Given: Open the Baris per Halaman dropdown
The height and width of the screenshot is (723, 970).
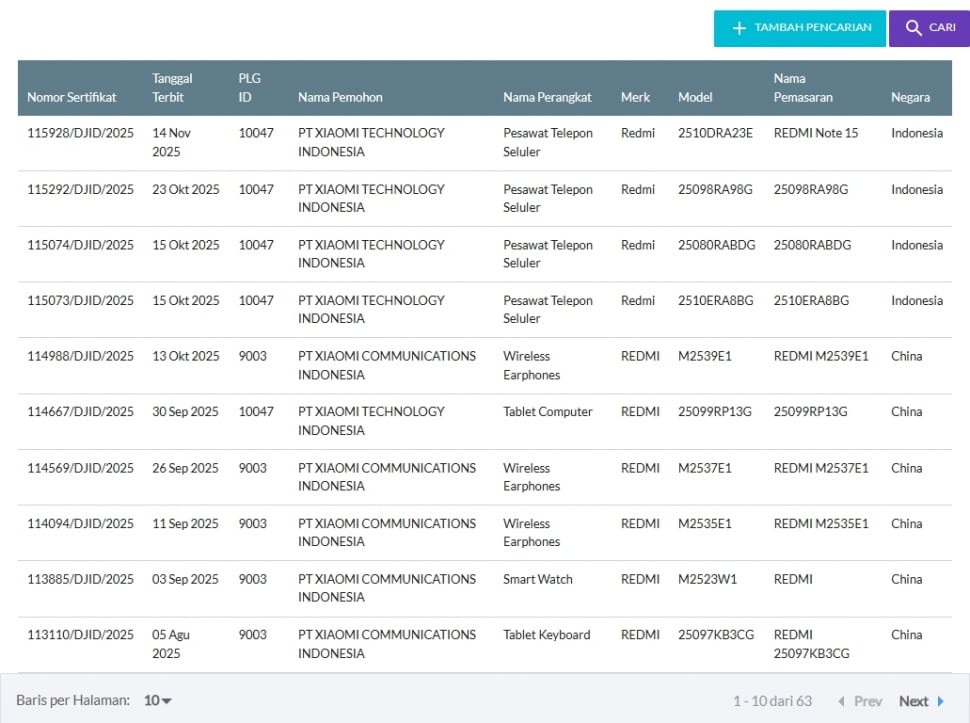Looking at the screenshot, I should click(158, 701).
